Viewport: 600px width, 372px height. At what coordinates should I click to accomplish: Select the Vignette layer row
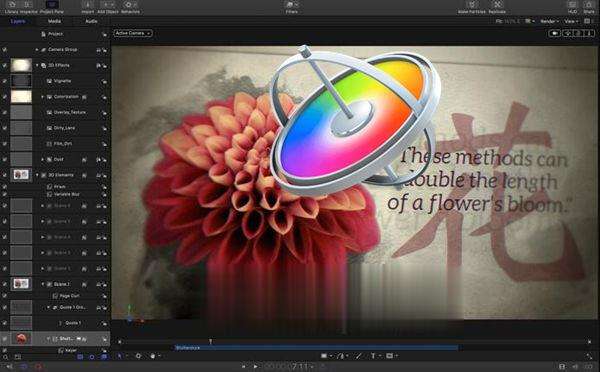(55, 81)
